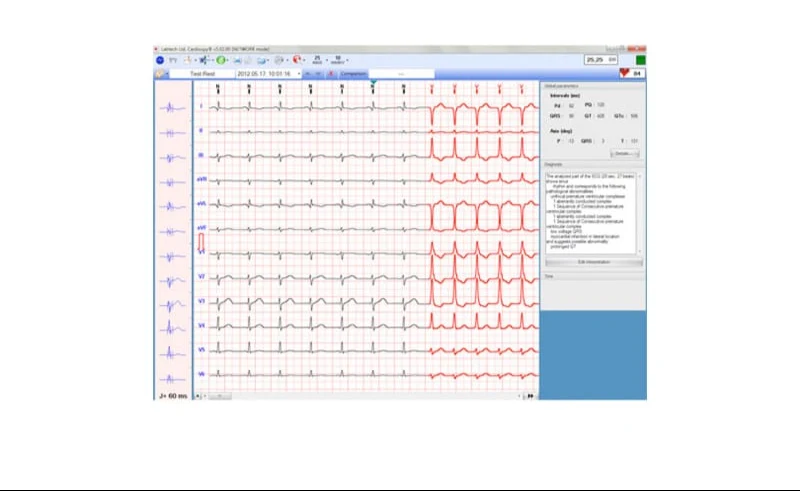Image resolution: width=800 pixels, height=491 pixels.
Task: Click the green status square at top right
Action: pos(640,60)
